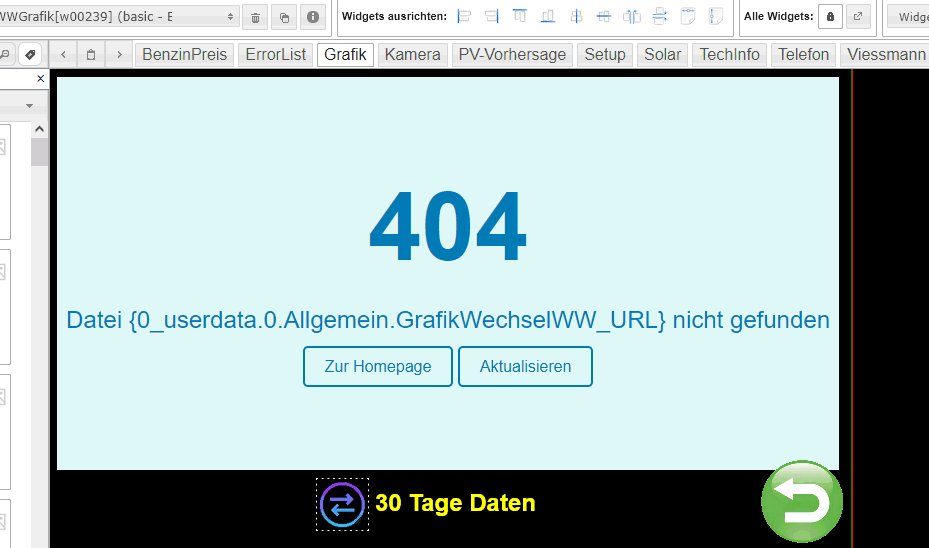Open the Solar view tab
This screenshot has width=929, height=548.
pyautogui.click(x=662, y=55)
